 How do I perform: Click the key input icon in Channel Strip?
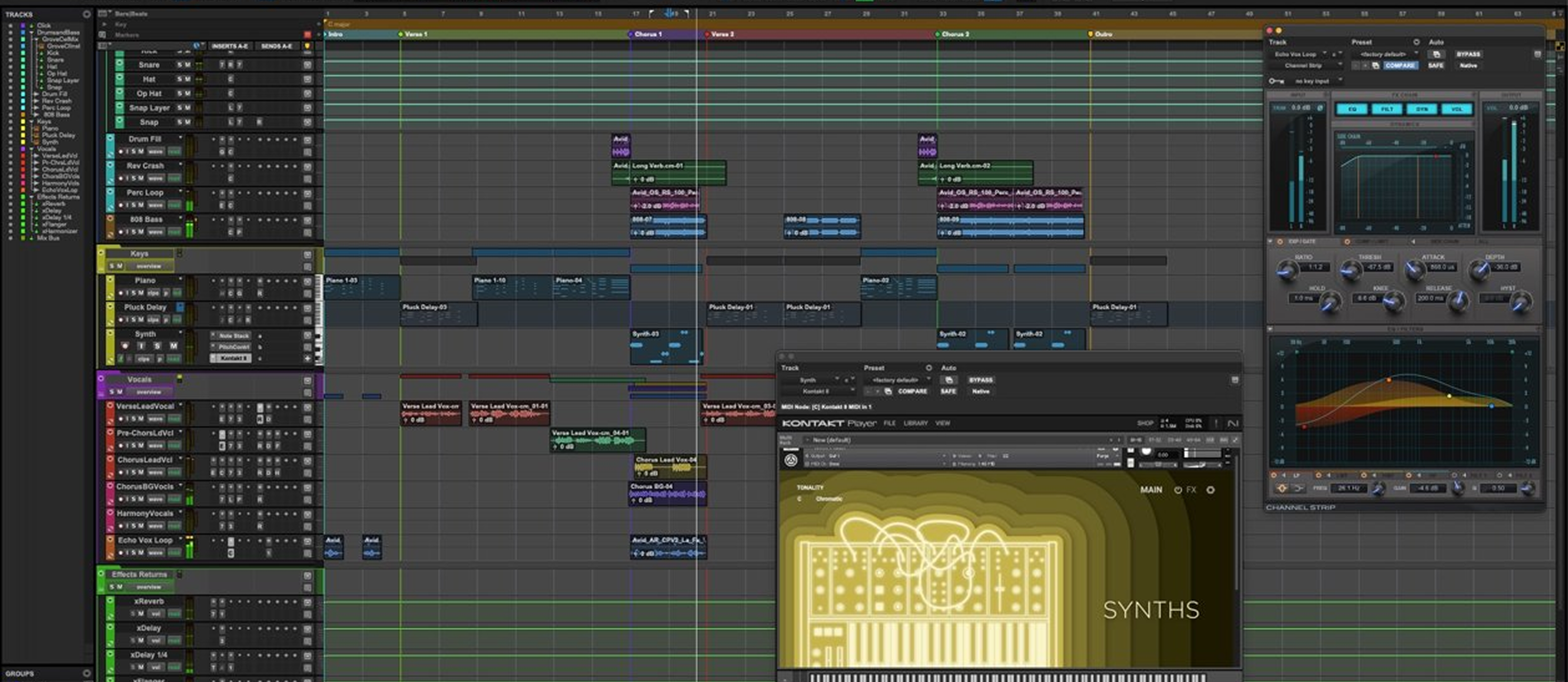(x=1276, y=81)
